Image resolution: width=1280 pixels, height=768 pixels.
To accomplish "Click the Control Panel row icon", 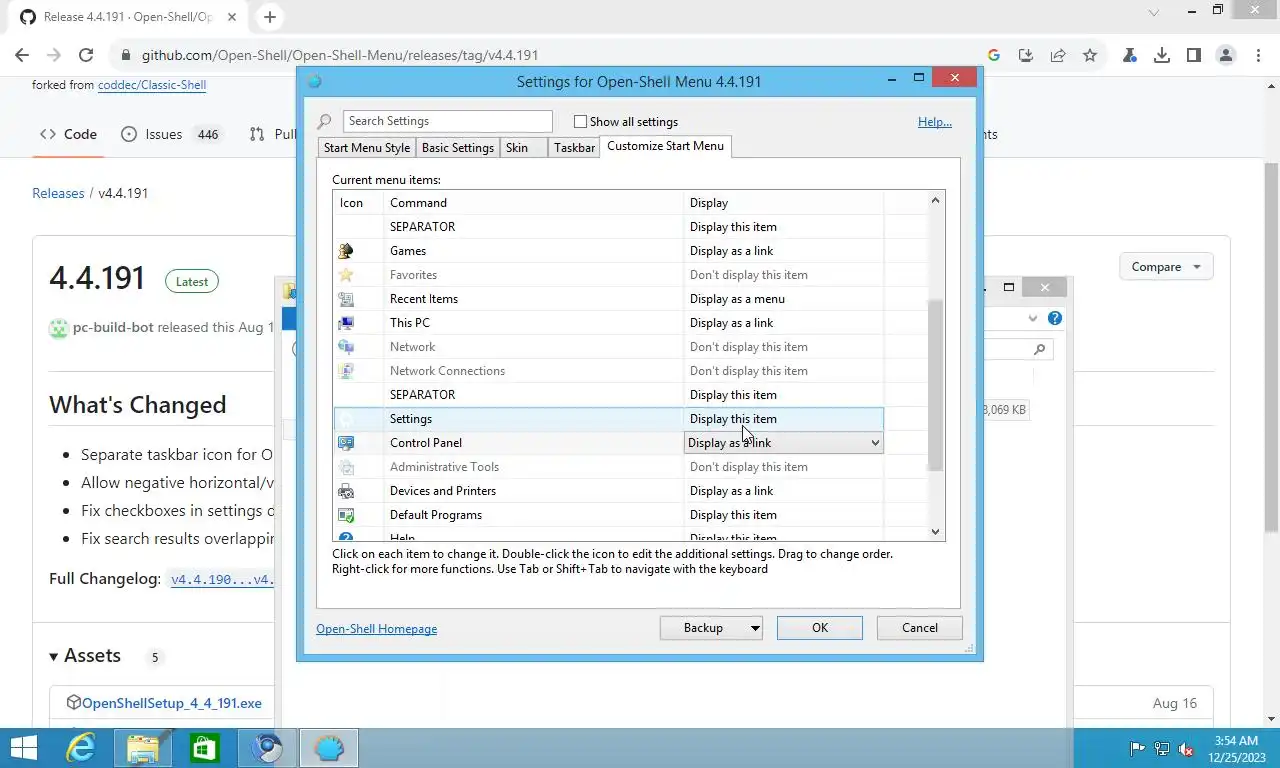I will point(346,443).
